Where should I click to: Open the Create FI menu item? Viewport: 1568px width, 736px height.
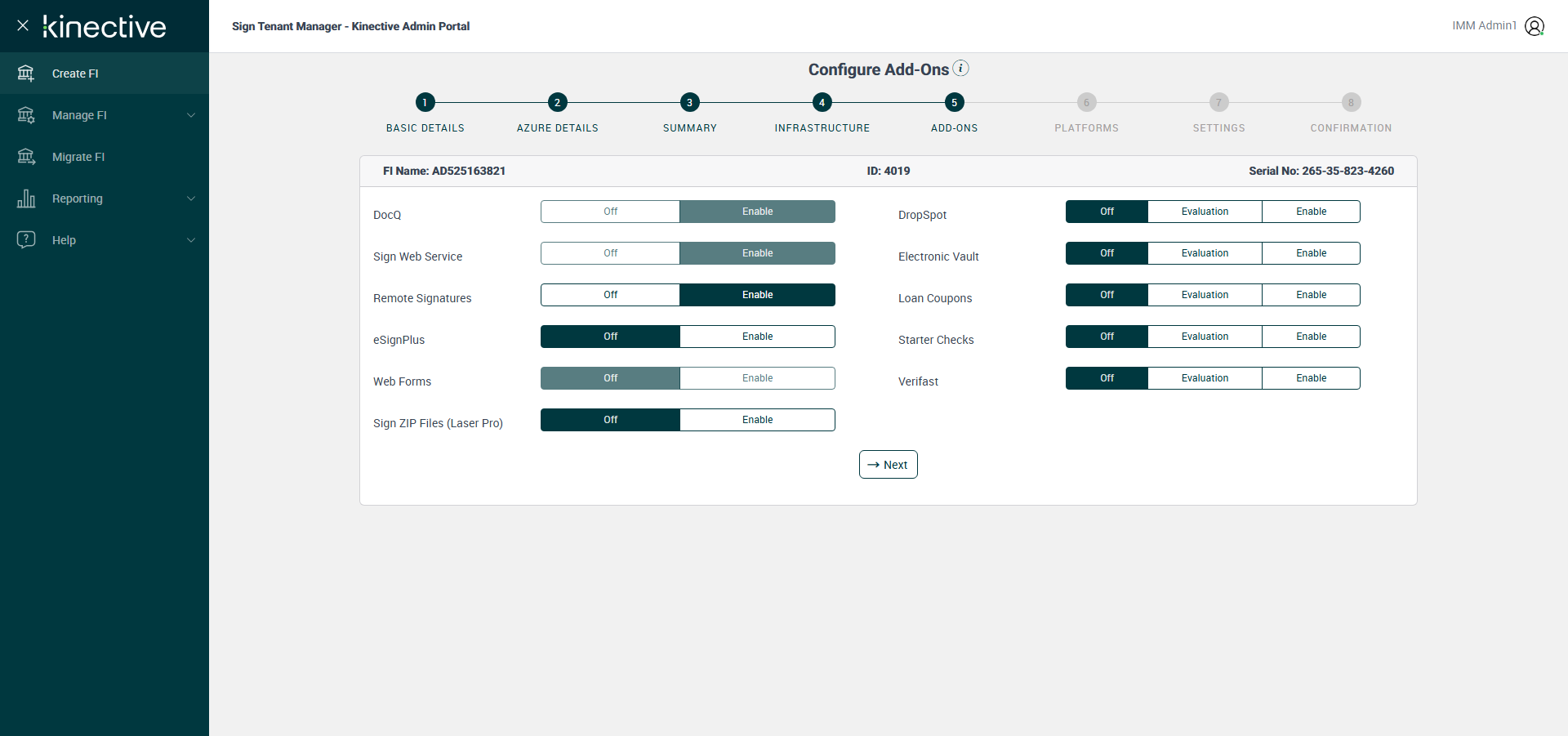pyautogui.click(x=105, y=74)
